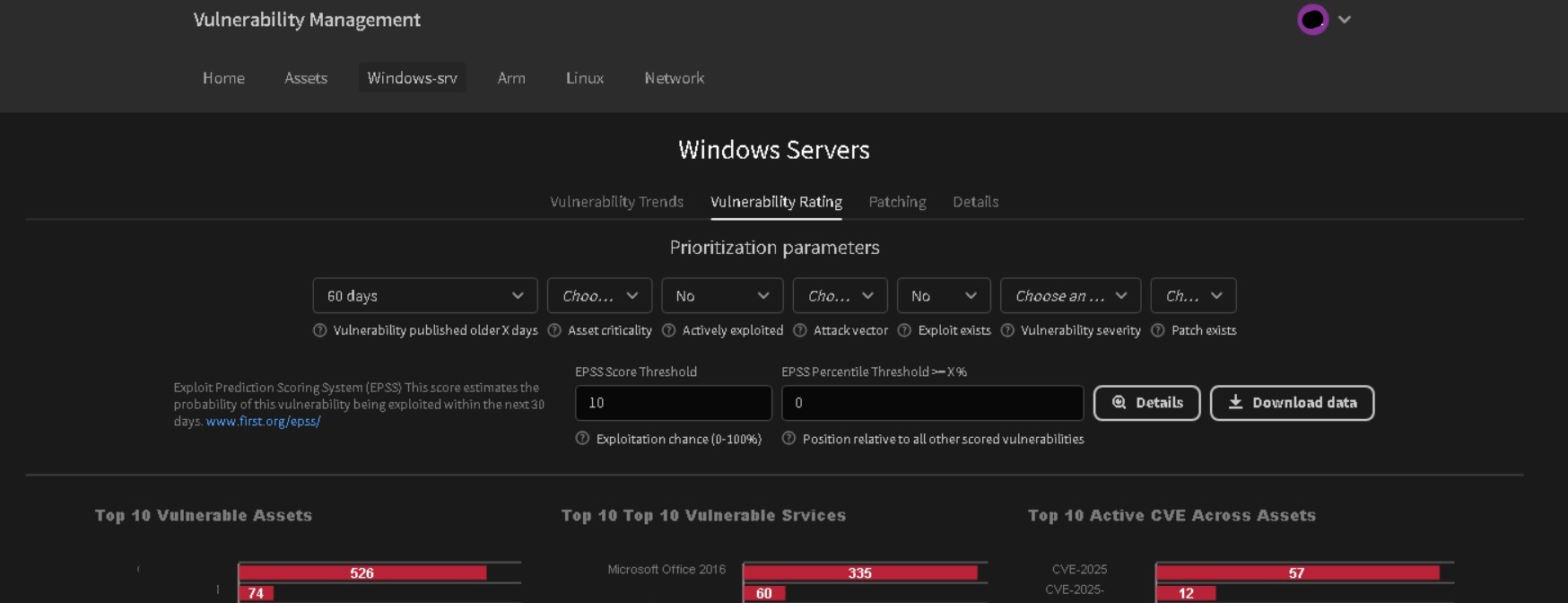Click the EPSS Score Threshold field
Screen dimensions: 1568x603
tap(674, 403)
